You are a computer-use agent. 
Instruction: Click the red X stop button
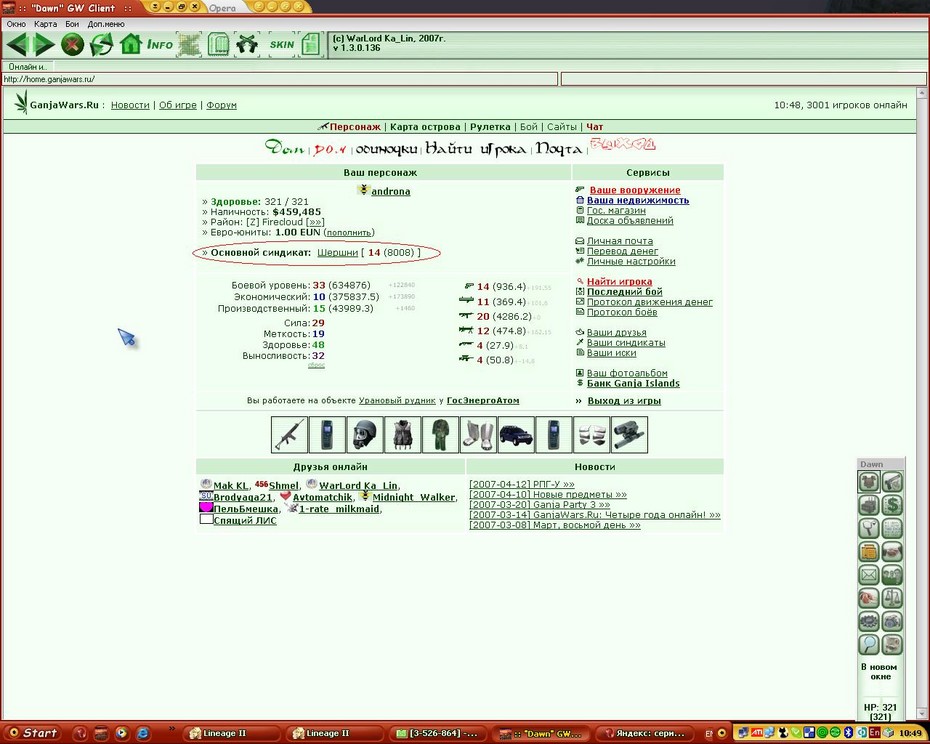coord(72,44)
